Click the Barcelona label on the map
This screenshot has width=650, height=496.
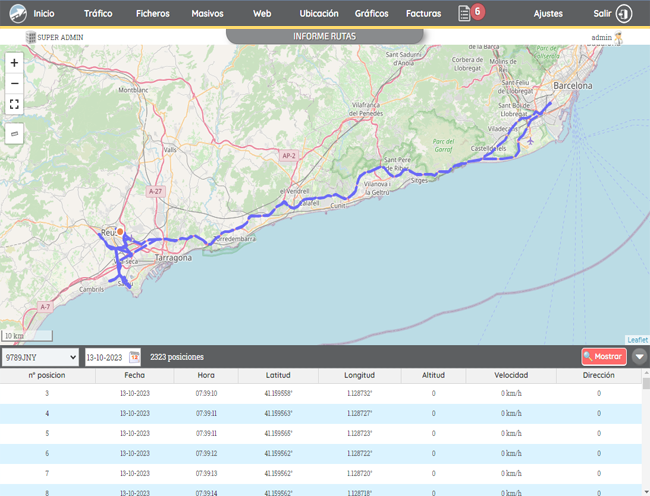click(572, 86)
